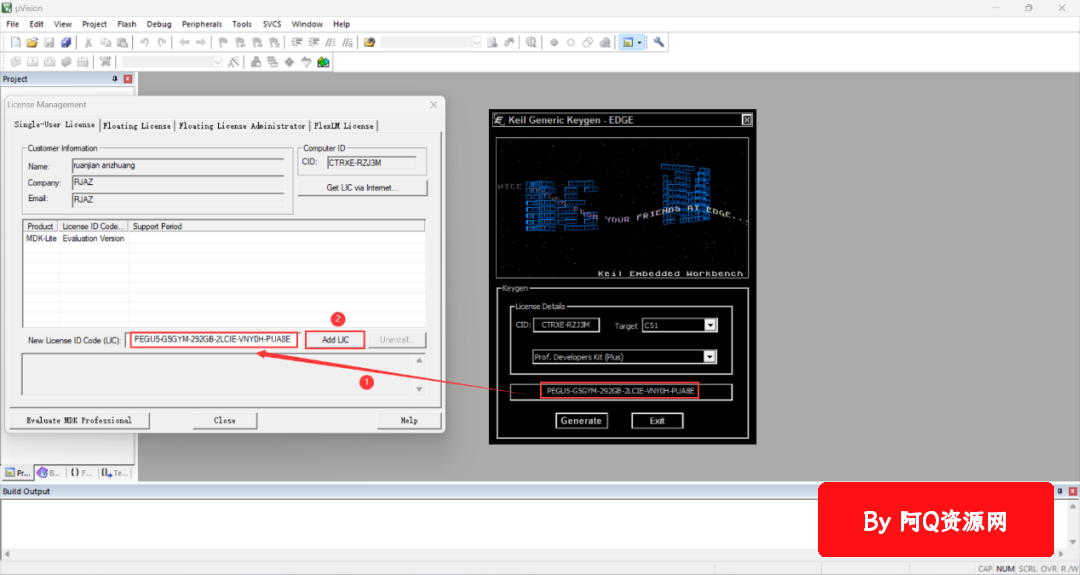1080x575 pixels.
Task: Click the Undo arrow icon
Action: tap(145, 43)
